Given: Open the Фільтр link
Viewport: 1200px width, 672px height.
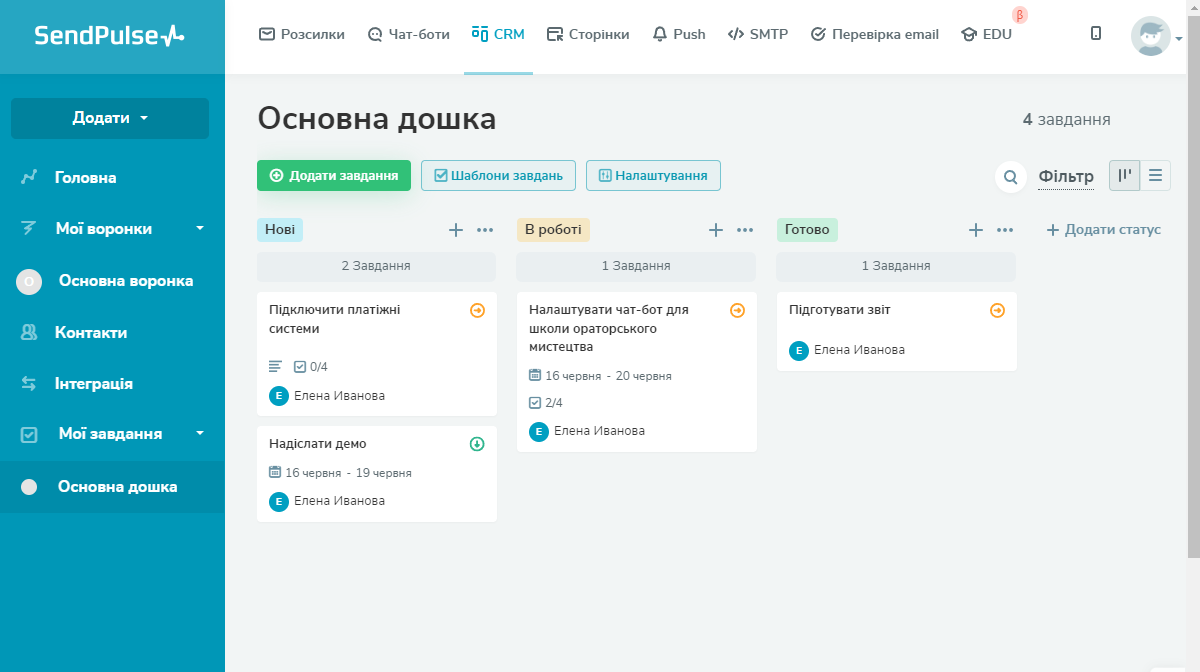Looking at the screenshot, I should 1066,177.
